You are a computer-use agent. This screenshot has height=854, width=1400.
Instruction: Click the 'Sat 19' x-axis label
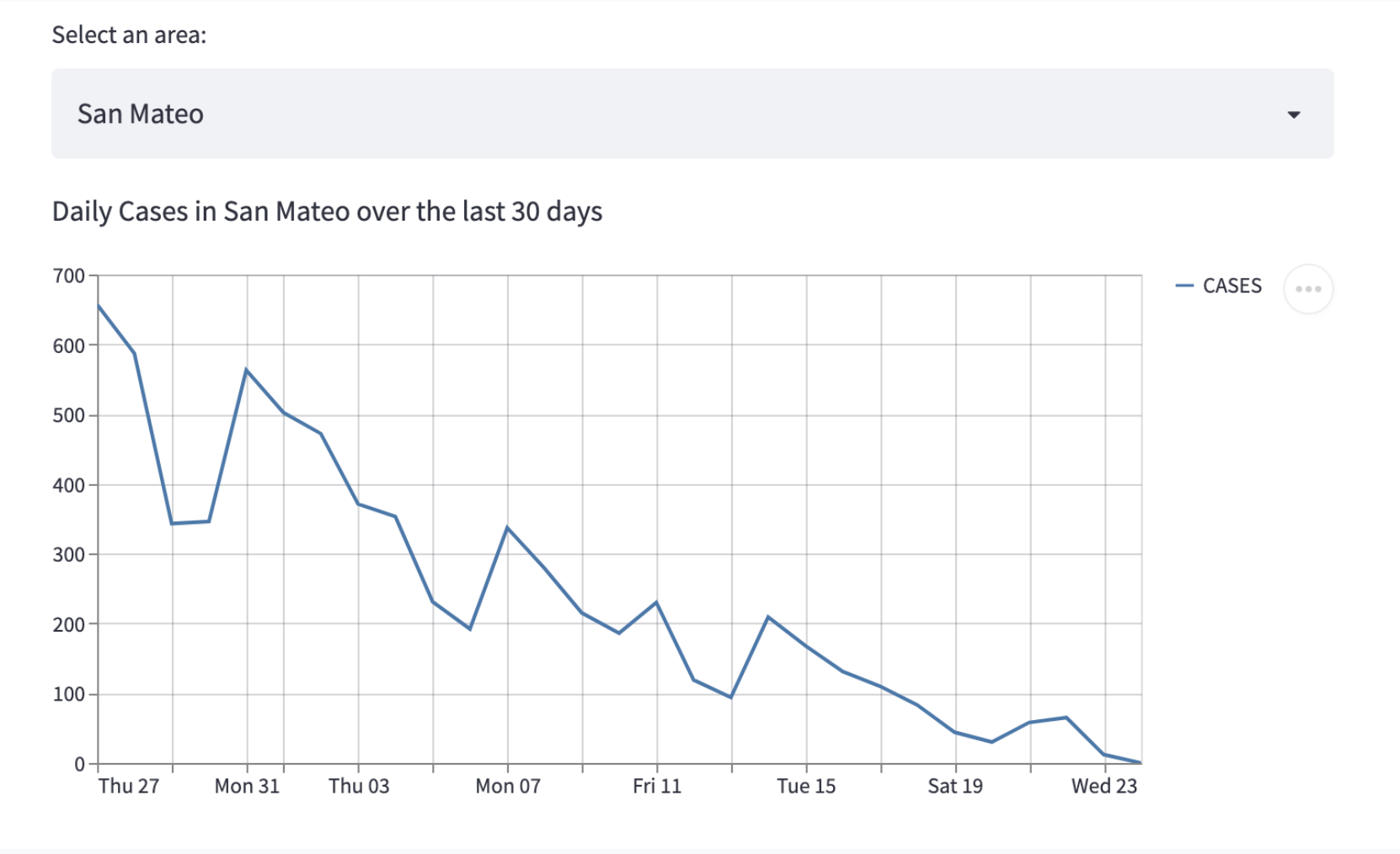coord(955,786)
